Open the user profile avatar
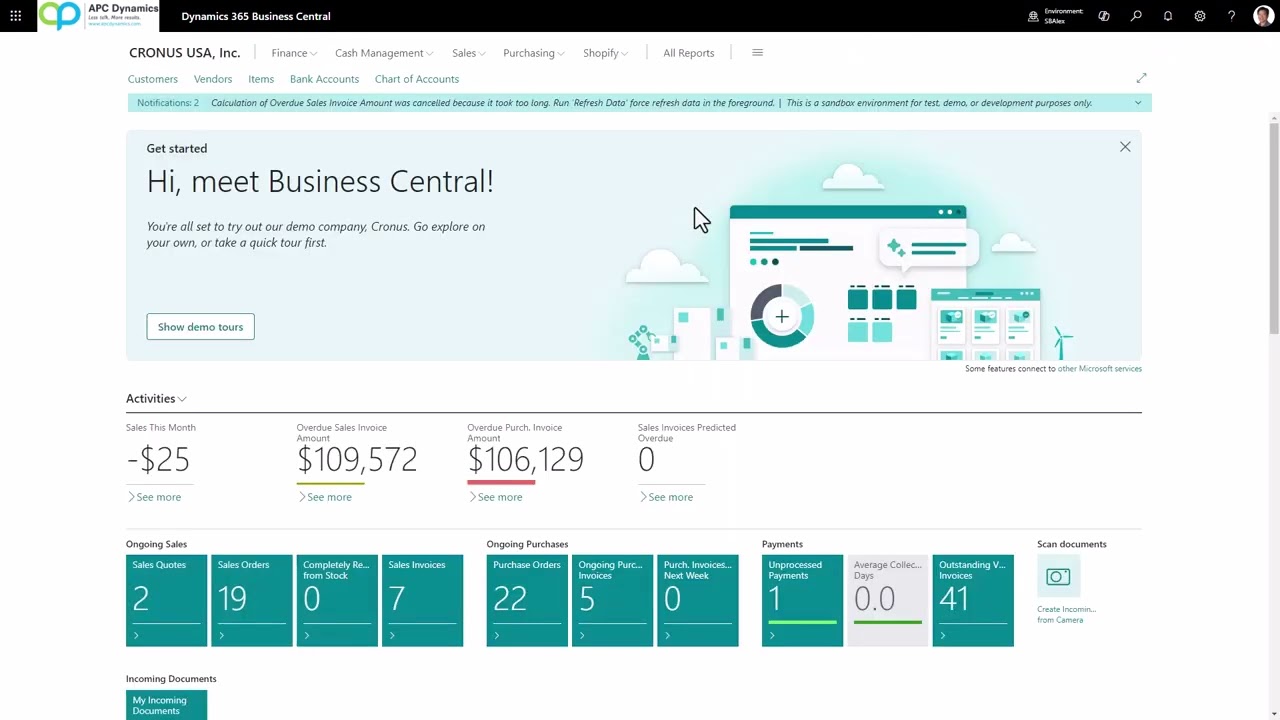The image size is (1280, 720). [x=1263, y=16]
